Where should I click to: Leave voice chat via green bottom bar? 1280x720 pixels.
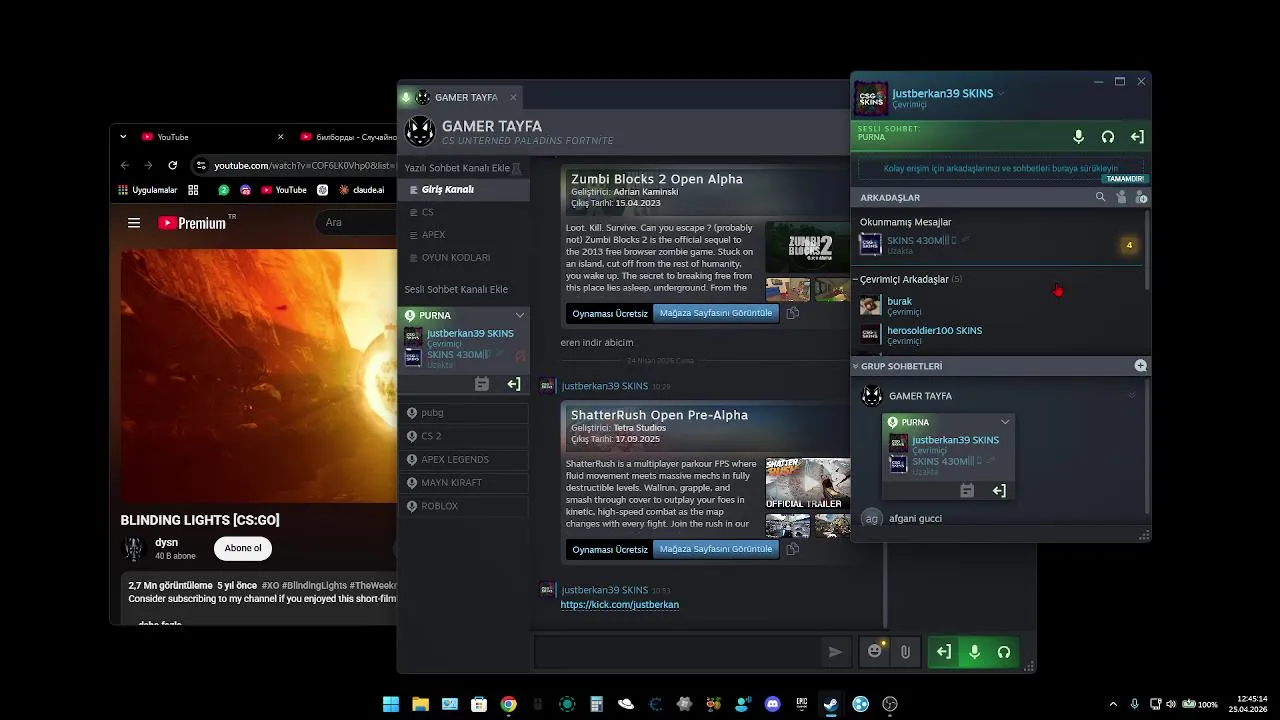coord(944,652)
